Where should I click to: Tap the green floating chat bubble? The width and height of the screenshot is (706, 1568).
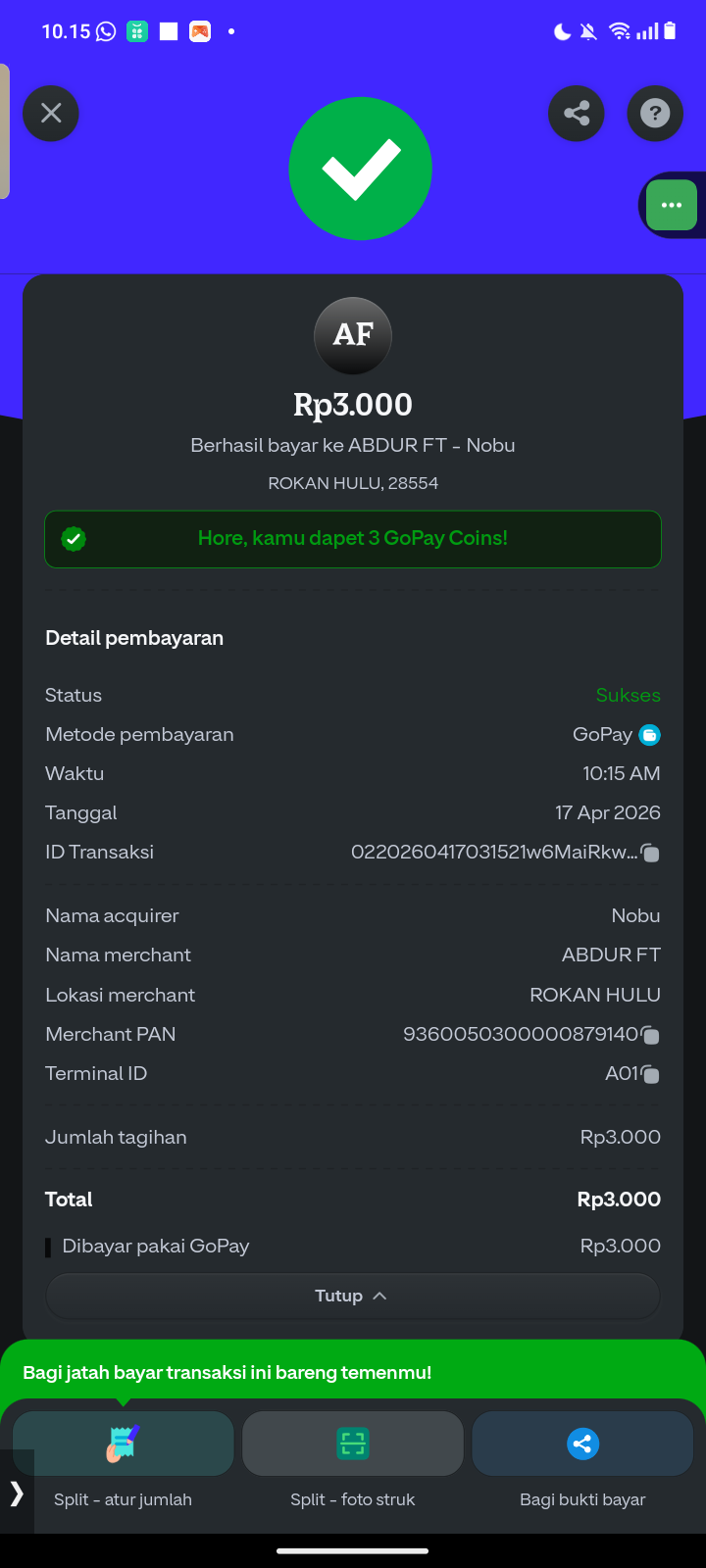pos(672,206)
